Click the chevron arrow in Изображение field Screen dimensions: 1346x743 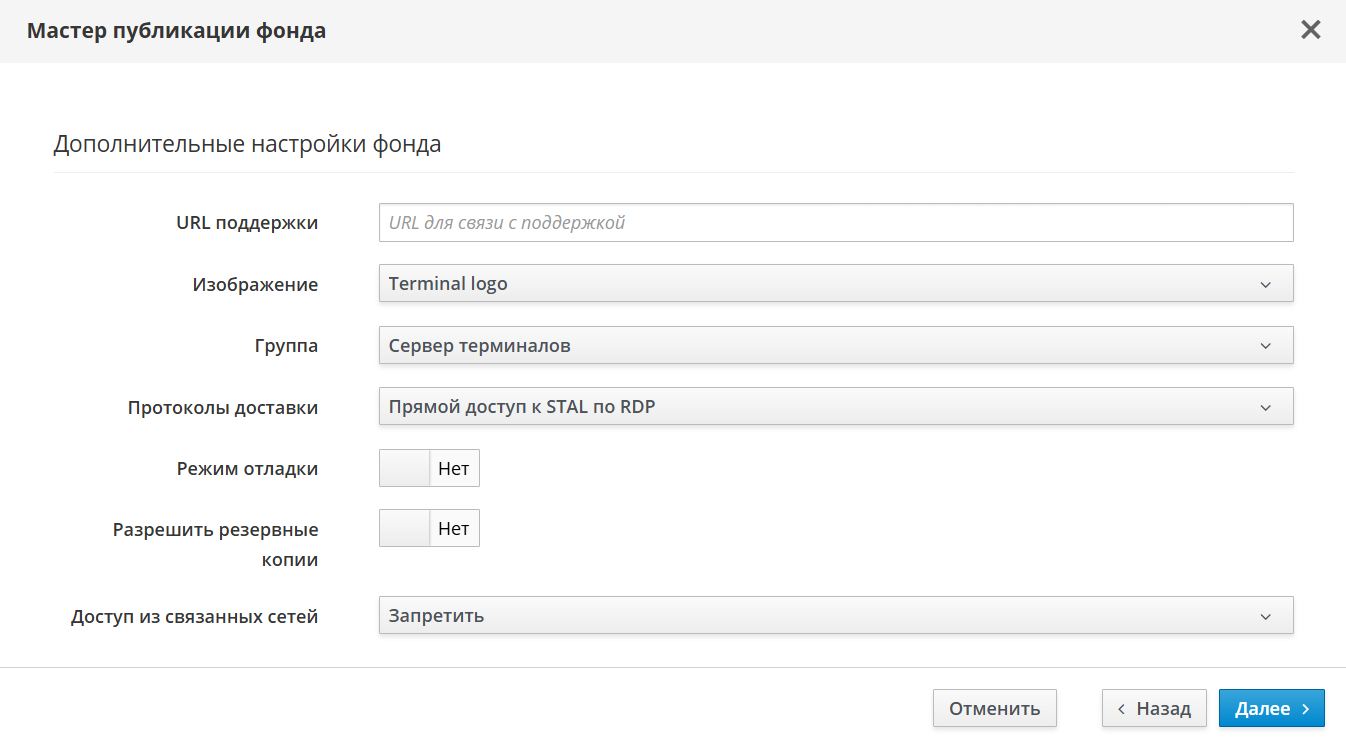[1265, 284]
